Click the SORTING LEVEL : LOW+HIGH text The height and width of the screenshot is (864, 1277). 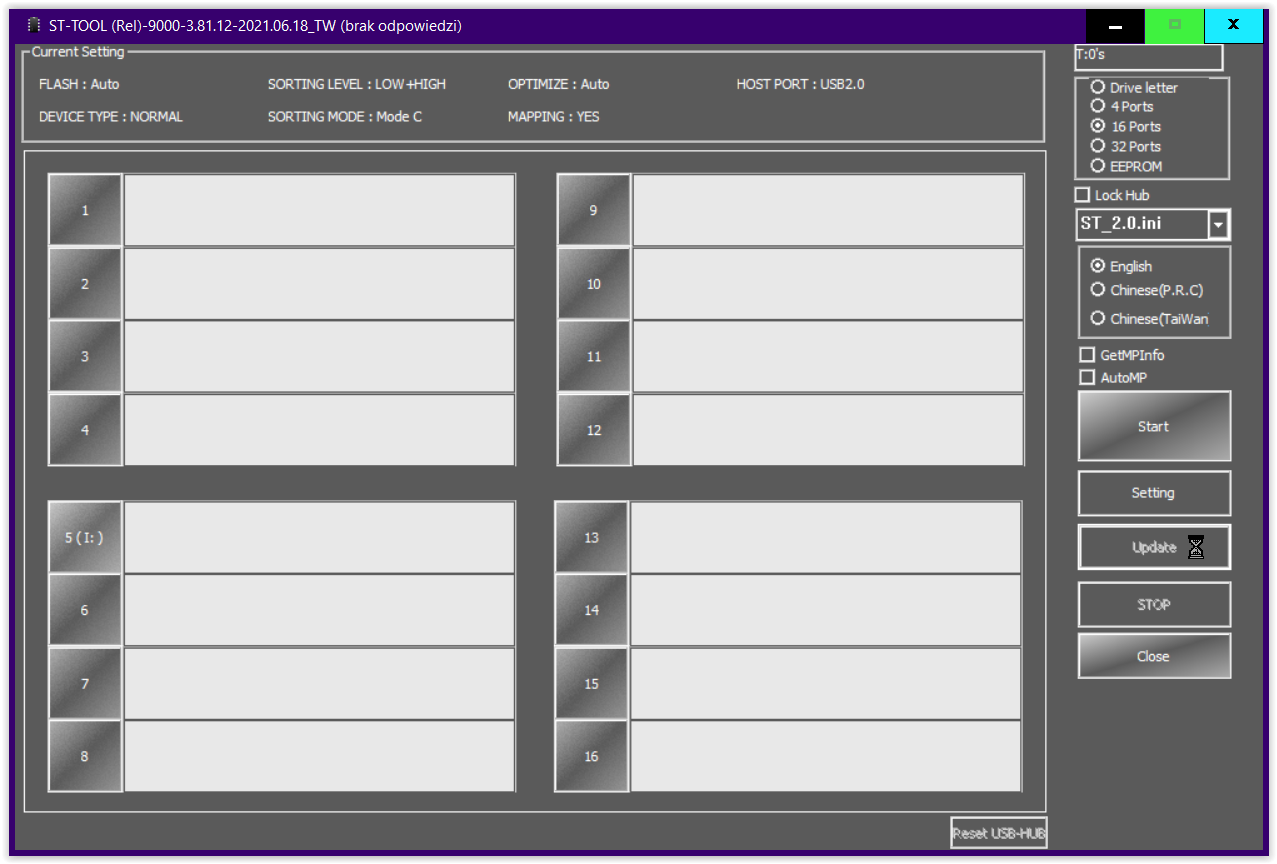[357, 84]
